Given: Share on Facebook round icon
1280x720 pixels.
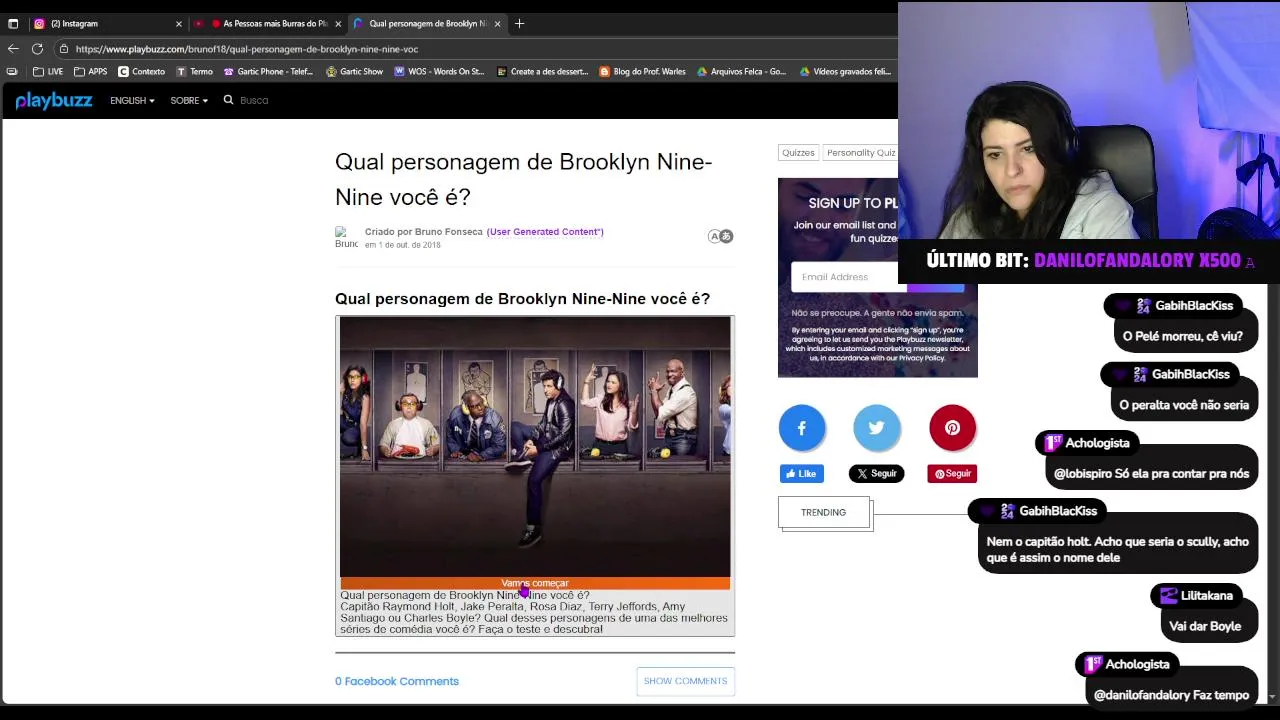Looking at the screenshot, I should [x=802, y=428].
